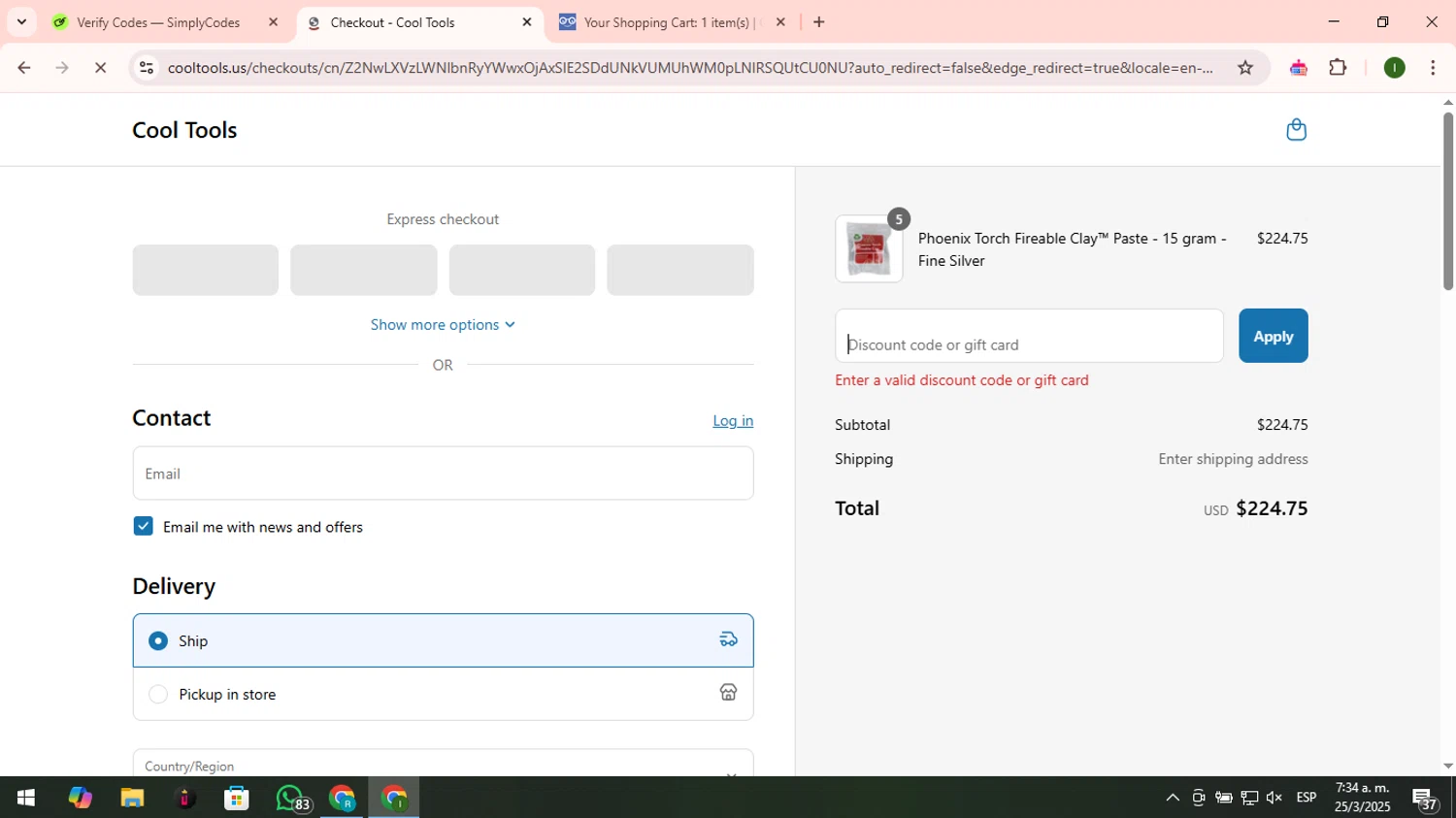Viewport: 1456px width, 818px height.
Task: Close the Checkout - Cool Tools tab
Action: point(527,21)
